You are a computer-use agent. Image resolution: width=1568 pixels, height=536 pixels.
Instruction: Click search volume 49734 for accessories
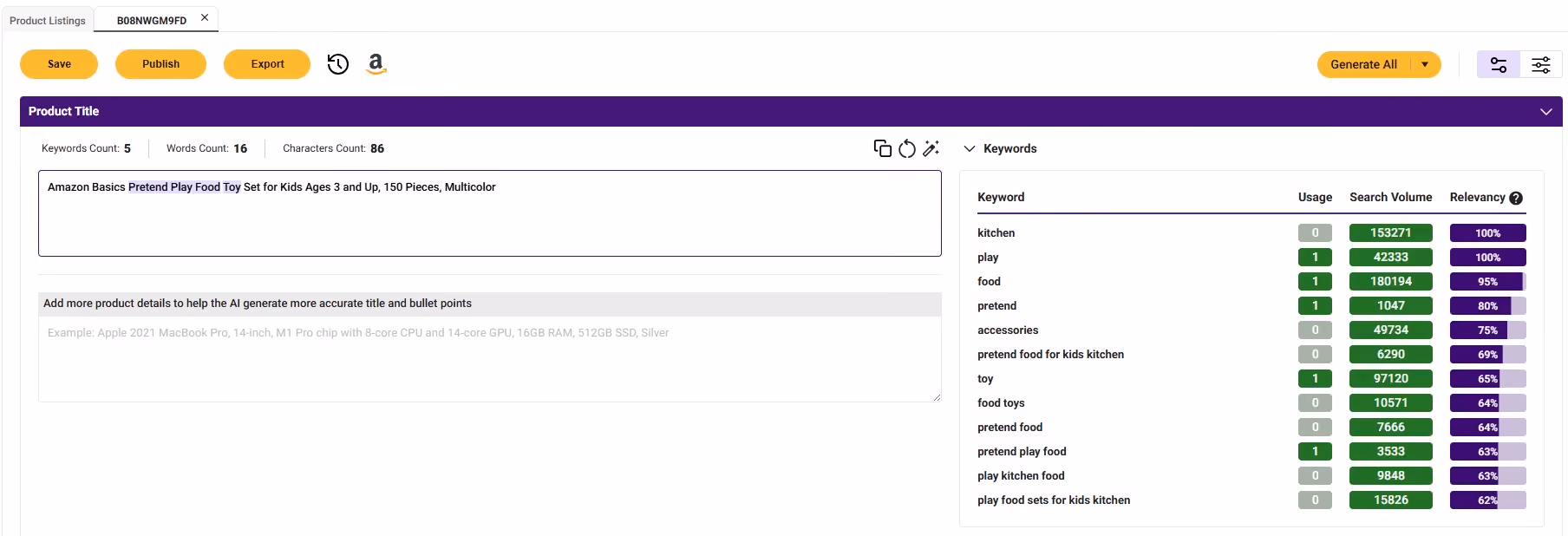1390,330
